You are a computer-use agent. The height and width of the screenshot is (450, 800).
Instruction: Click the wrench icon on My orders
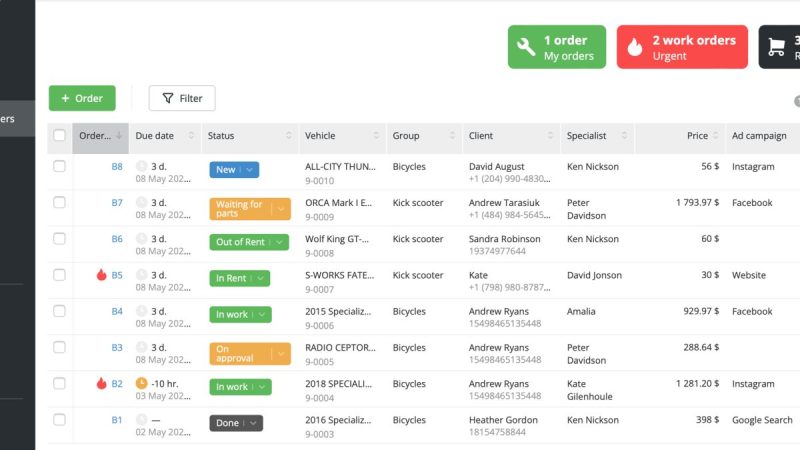(526, 47)
